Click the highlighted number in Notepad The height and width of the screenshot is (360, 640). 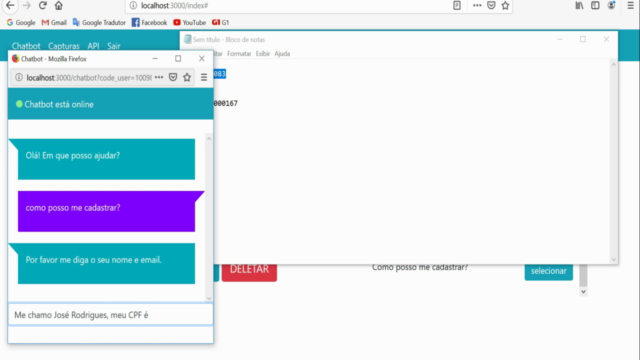[220, 74]
